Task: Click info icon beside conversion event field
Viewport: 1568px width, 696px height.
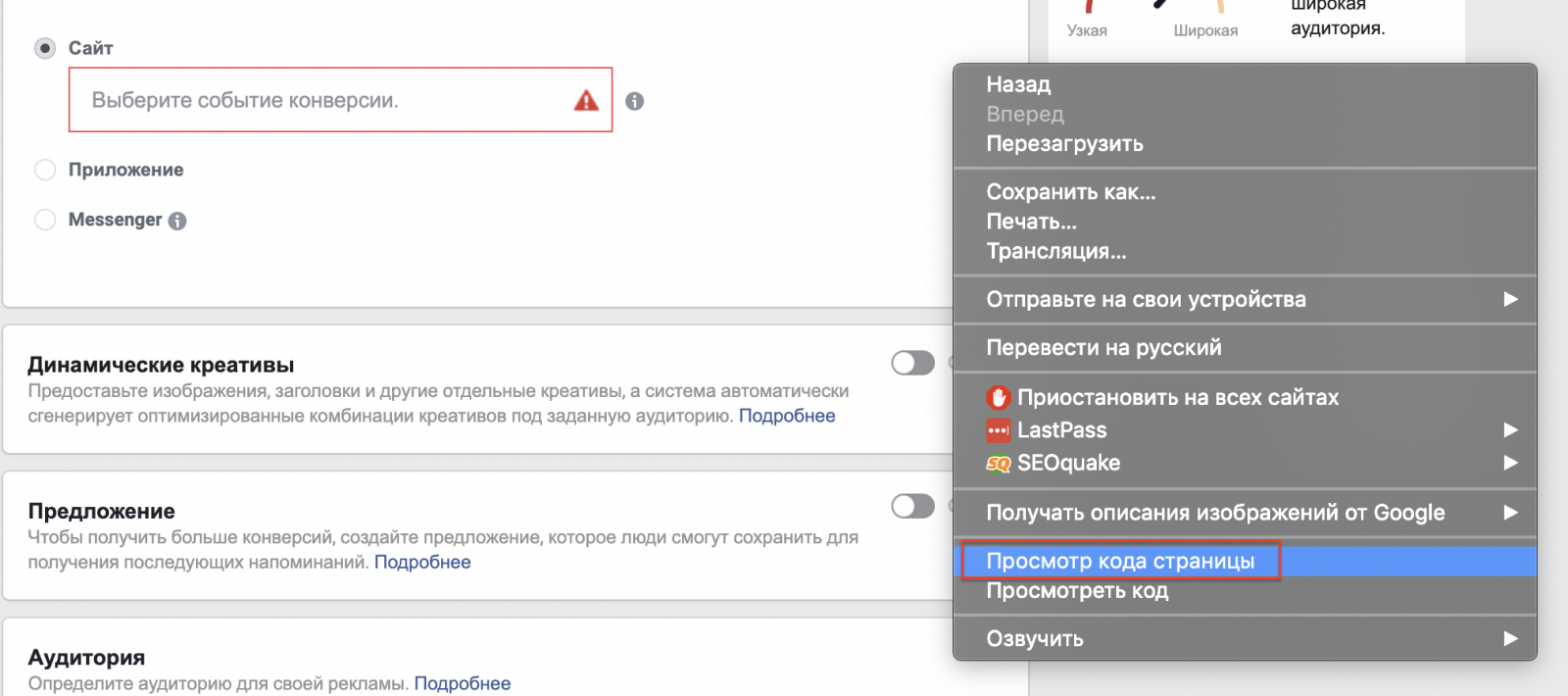Action: click(635, 101)
